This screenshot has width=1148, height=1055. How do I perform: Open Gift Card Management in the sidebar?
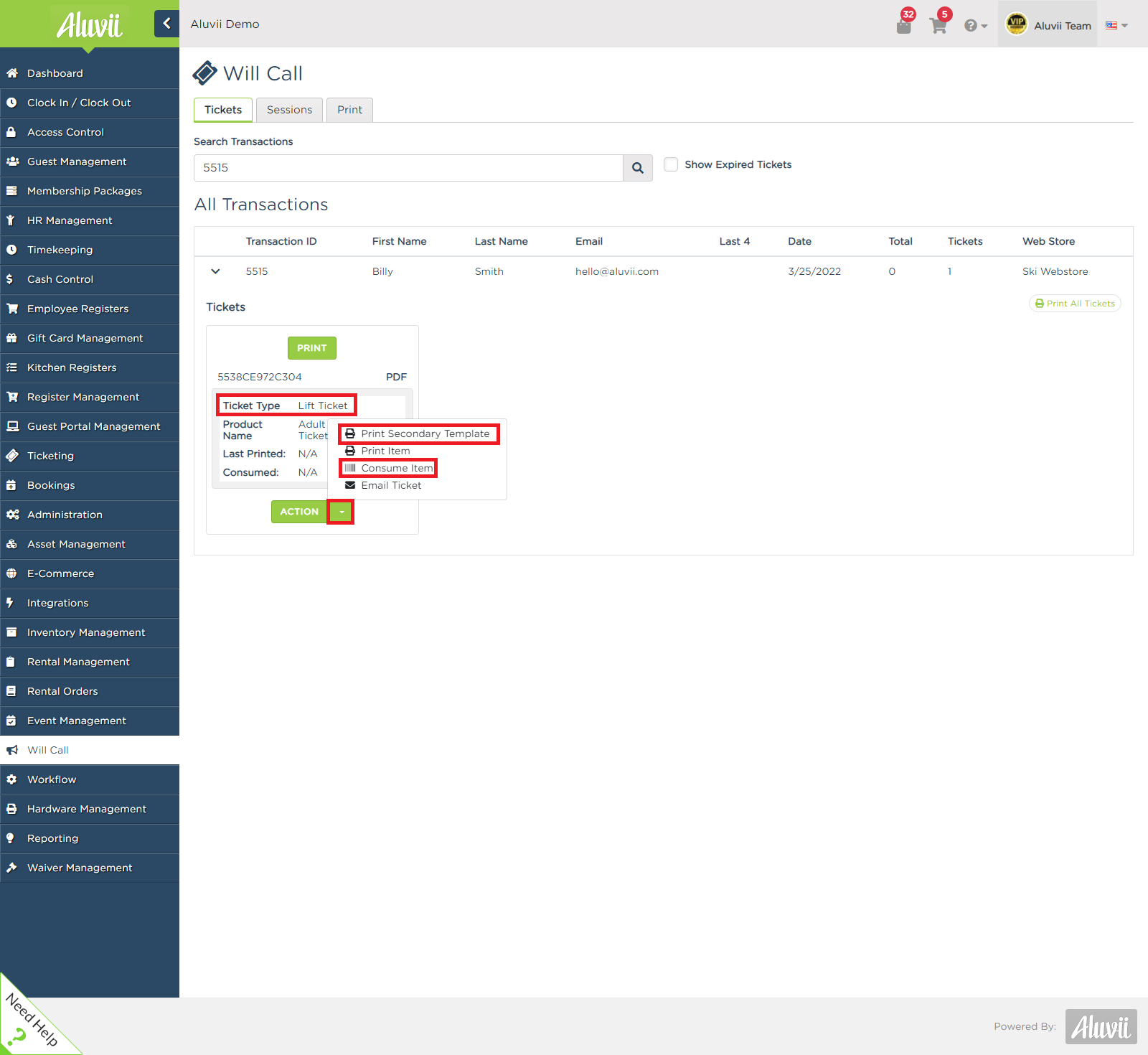pyautogui.click(x=90, y=338)
